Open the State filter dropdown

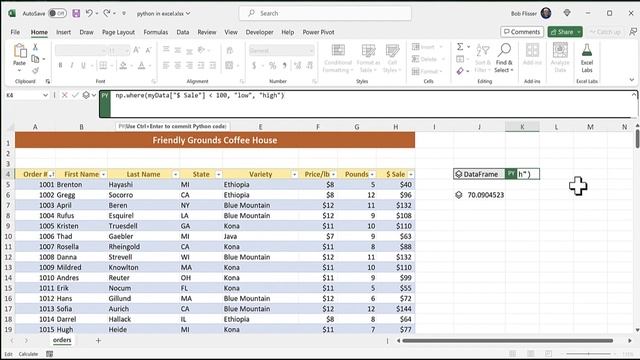point(218,174)
